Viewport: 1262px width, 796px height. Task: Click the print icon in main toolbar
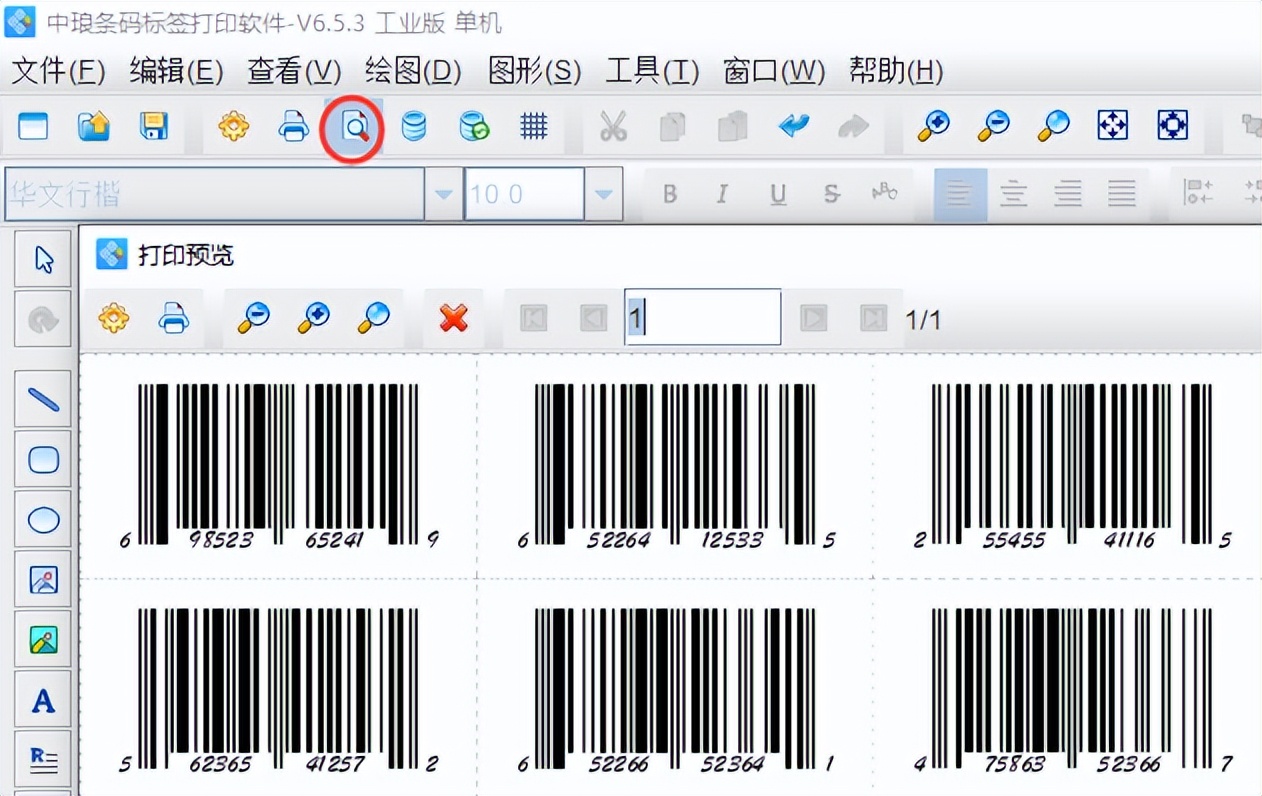pyautogui.click(x=293, y=126)
